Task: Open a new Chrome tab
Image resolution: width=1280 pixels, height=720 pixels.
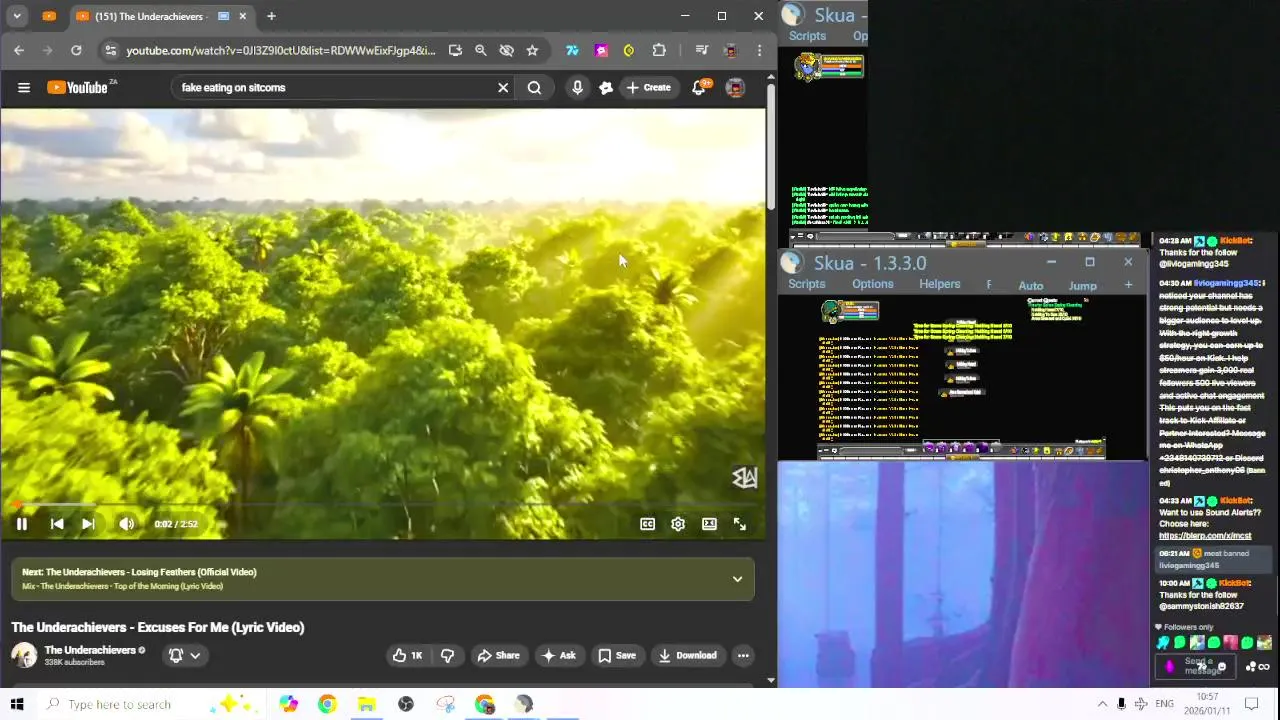Action: [x=271, y=16]
